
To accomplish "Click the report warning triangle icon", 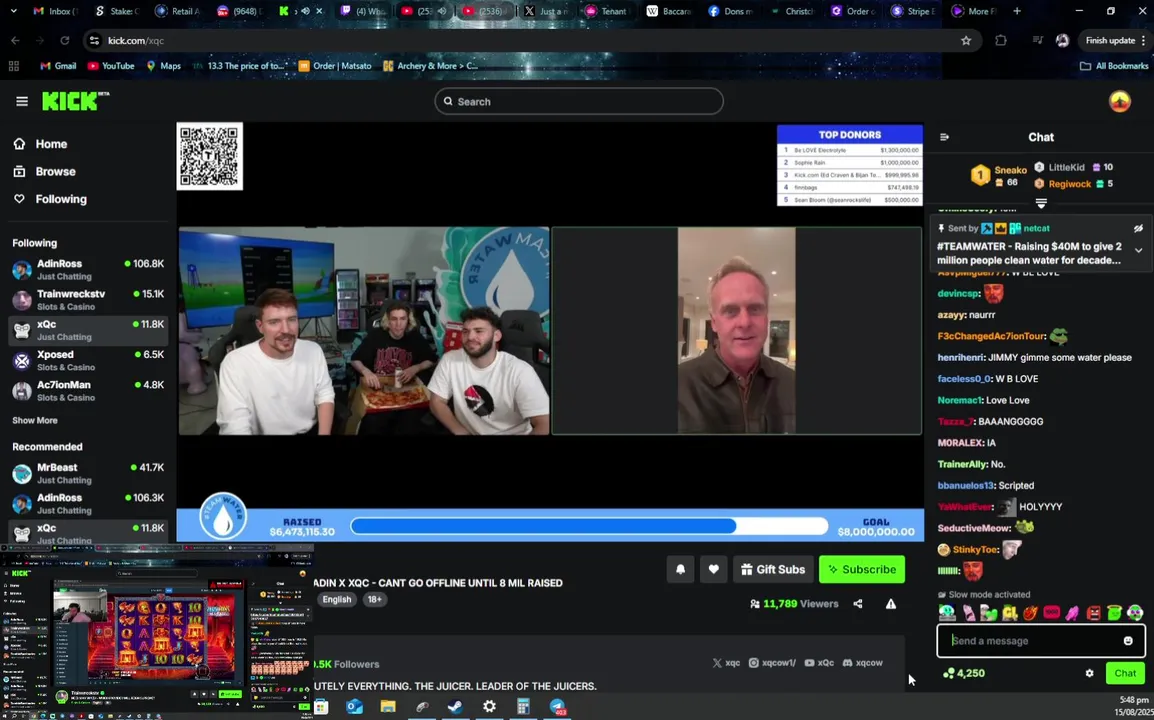I will click(891, 604).
